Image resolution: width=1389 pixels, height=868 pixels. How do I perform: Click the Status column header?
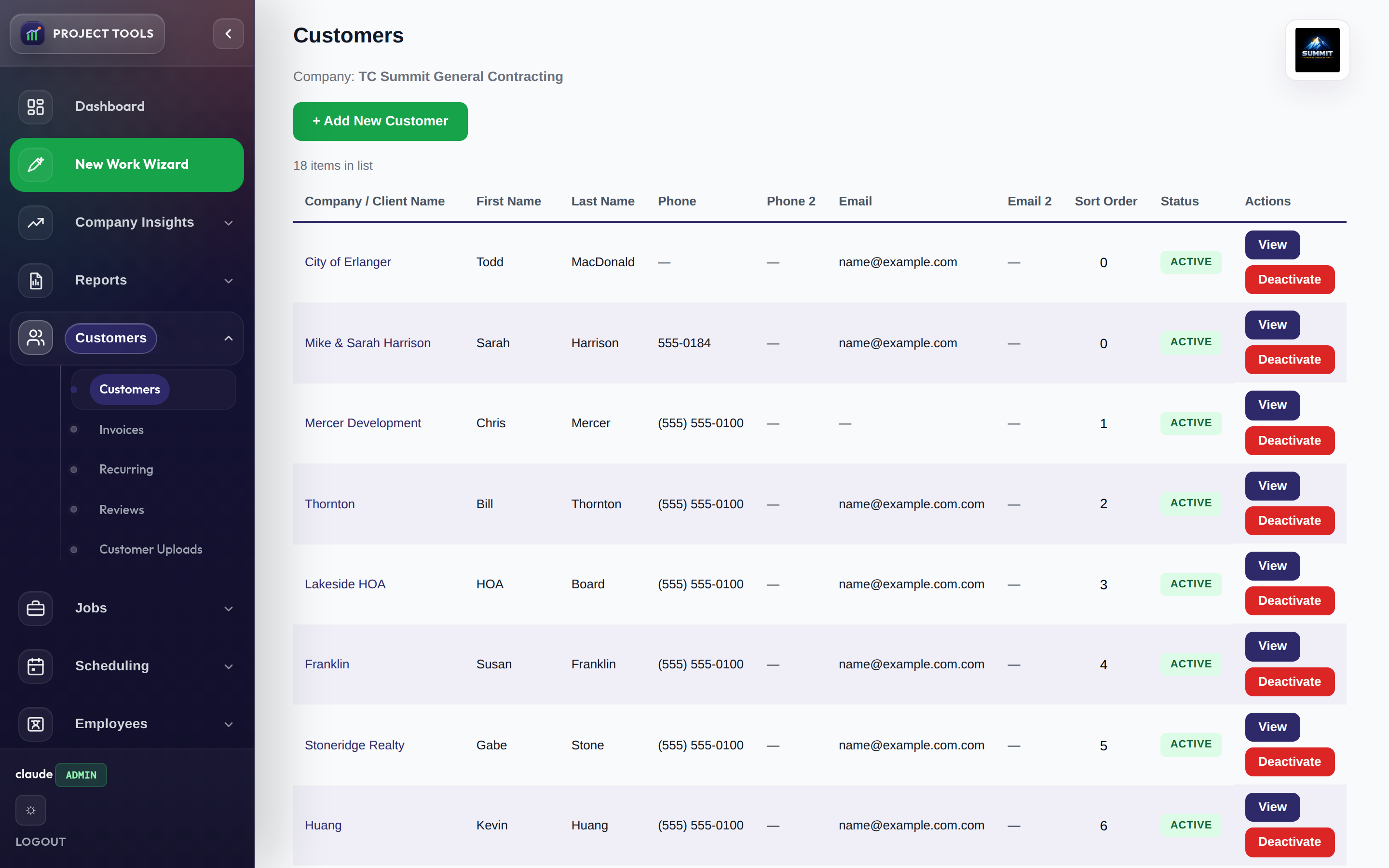tap(1180, 202)
